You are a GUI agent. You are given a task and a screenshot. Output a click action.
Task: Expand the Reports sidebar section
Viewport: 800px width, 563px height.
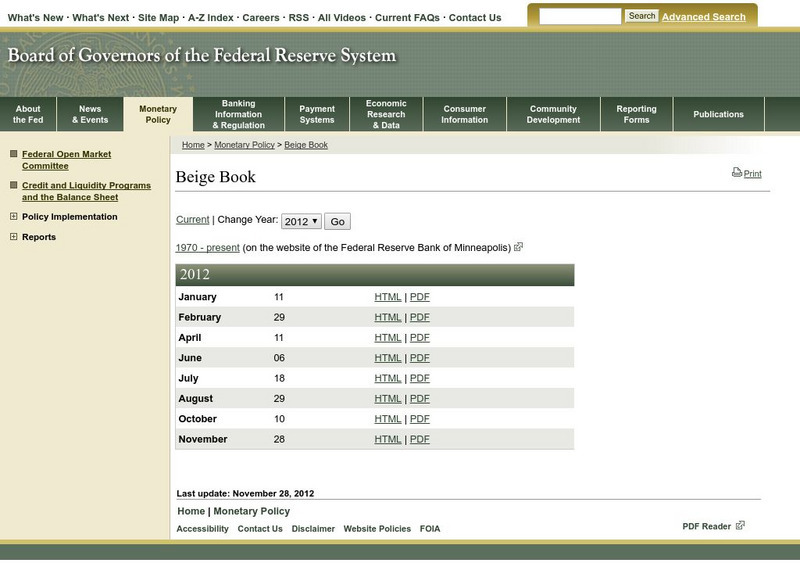tap(14, 237)
